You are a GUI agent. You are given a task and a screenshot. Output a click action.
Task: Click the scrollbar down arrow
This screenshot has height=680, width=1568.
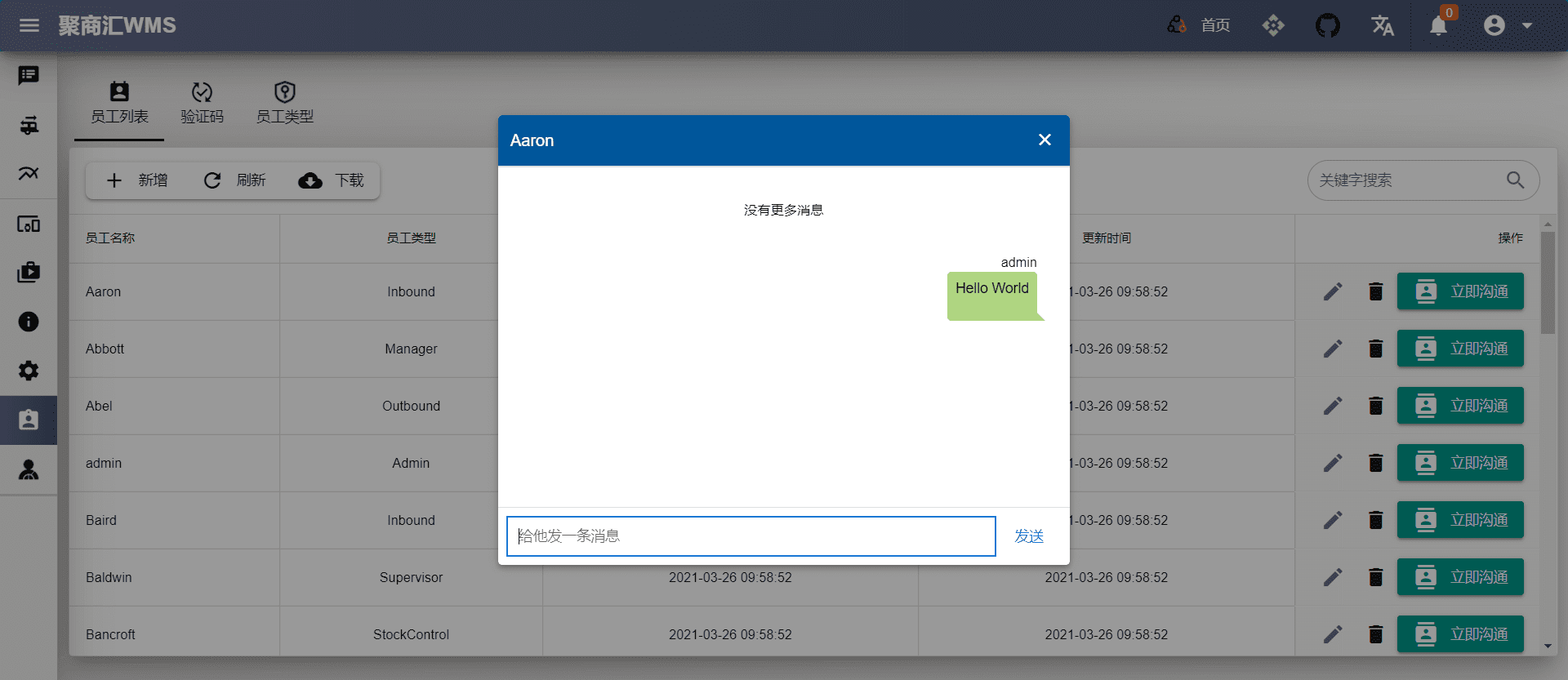point(1548,647)
